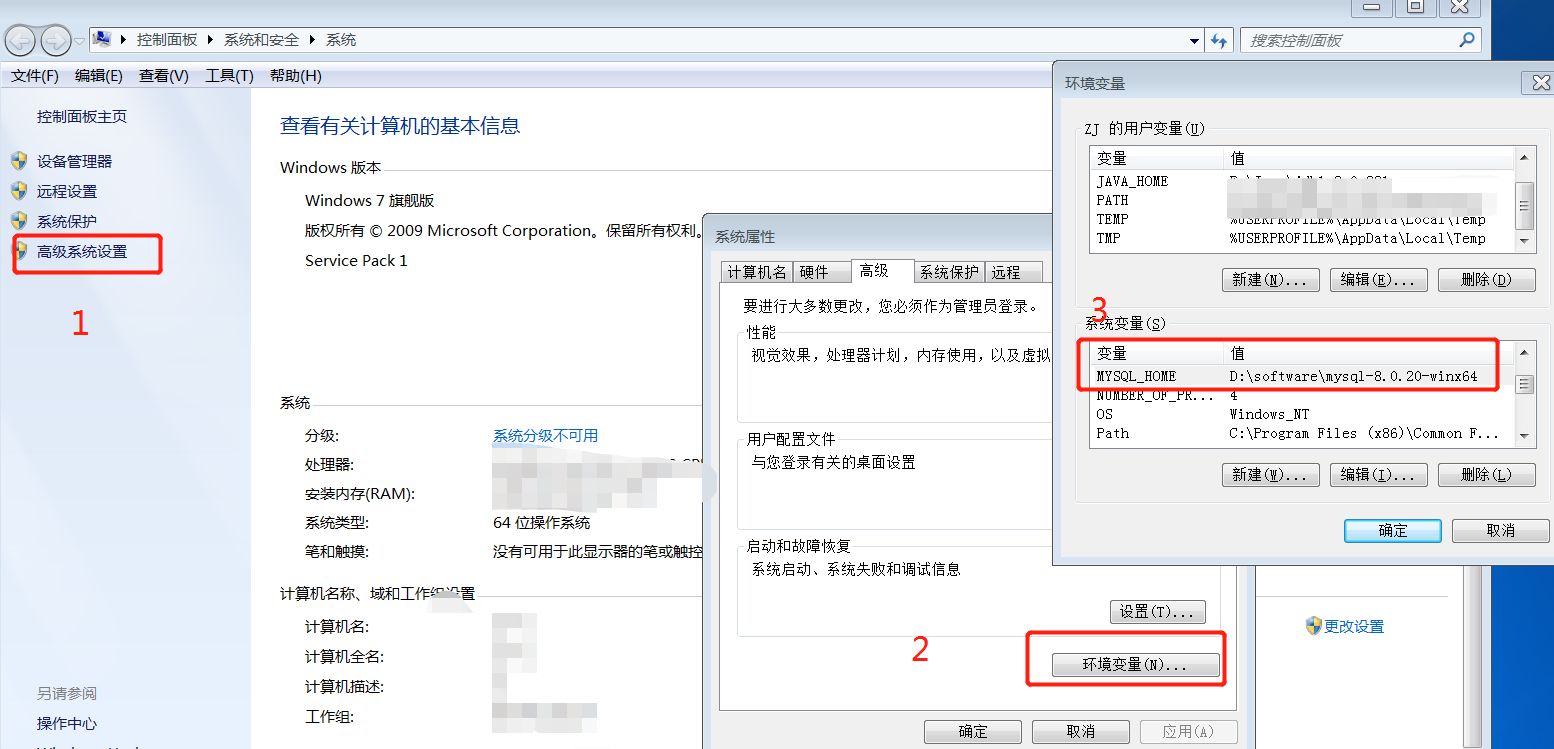Viewport: 1554px width, 749px height.
Task: Open 系统保护 link in sidebar
Action: [x=67, y=221]
